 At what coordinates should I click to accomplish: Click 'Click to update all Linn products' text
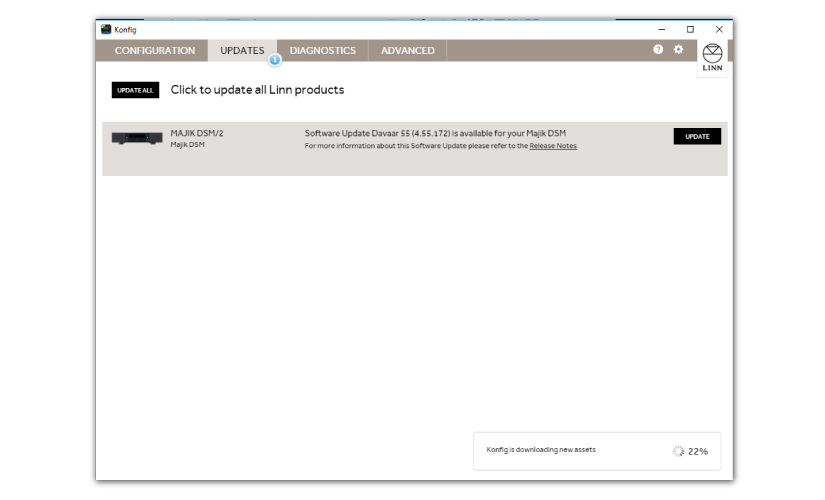point(257,90)
